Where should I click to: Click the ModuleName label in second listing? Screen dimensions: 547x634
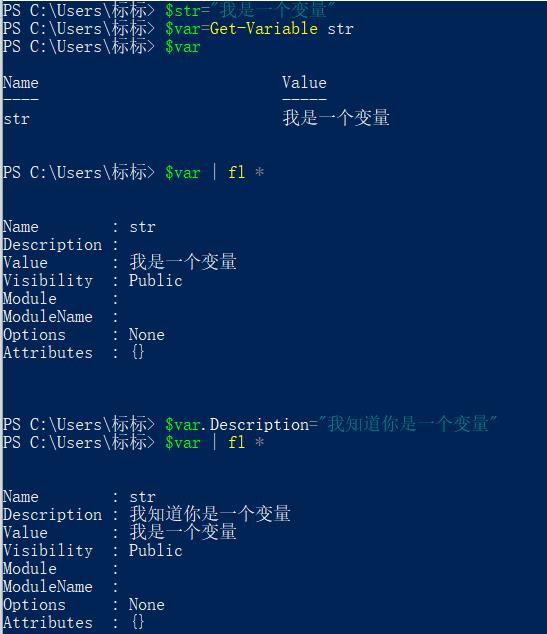click(48, 587)
